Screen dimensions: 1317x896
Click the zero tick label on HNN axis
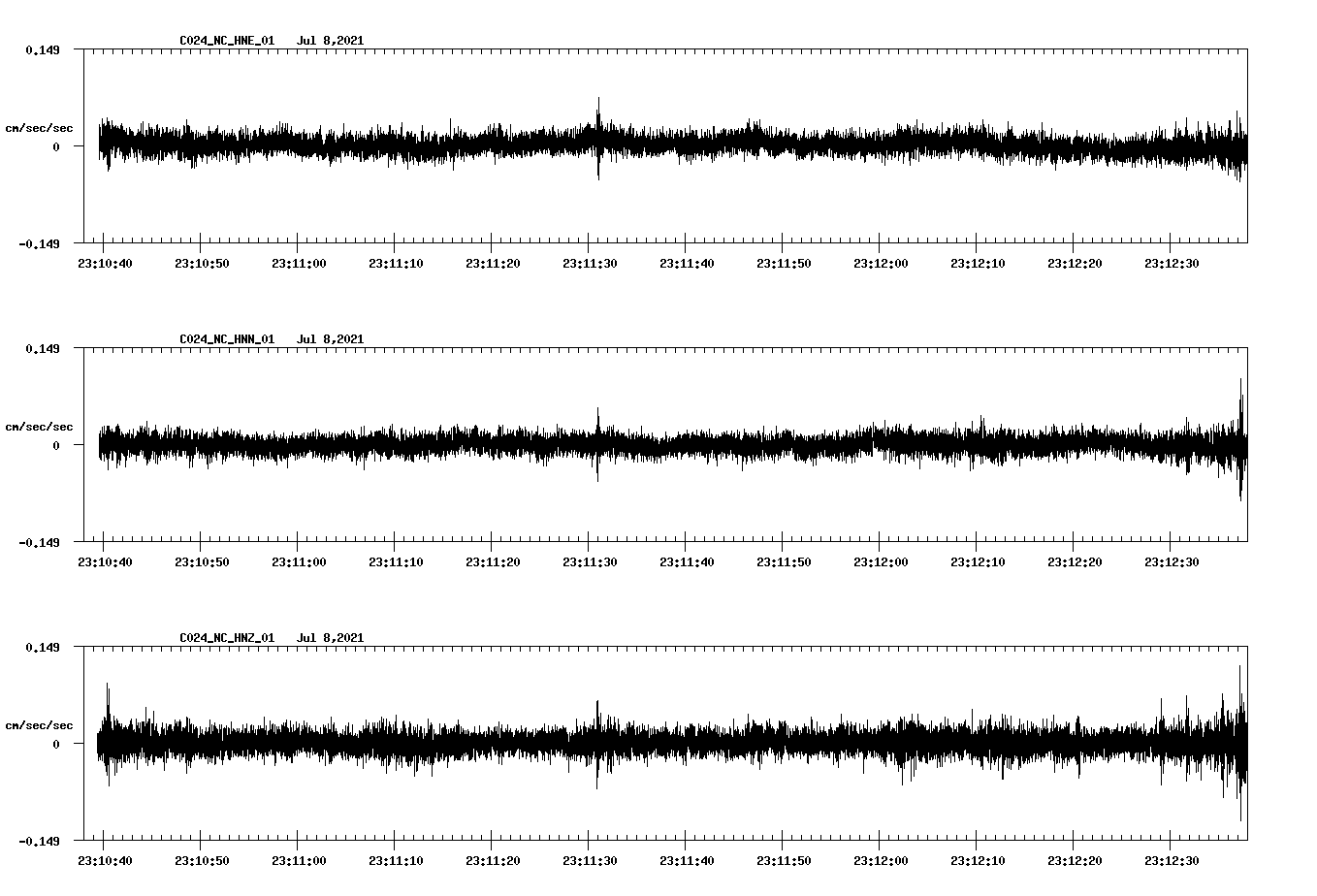click(x=56, y=445)
